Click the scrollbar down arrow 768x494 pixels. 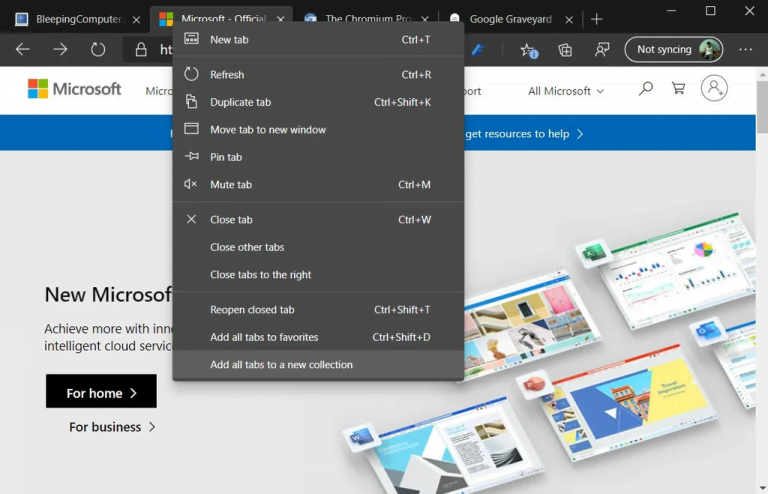(x=762, y=488)
